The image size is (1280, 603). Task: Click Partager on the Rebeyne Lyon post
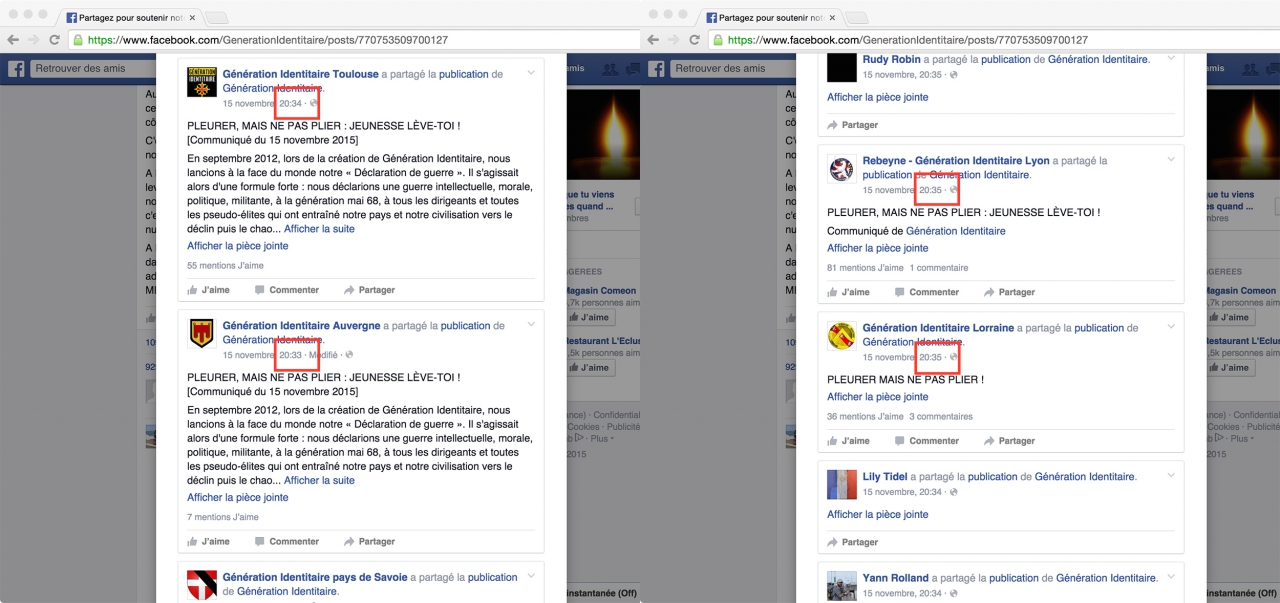click(1009, 292)
